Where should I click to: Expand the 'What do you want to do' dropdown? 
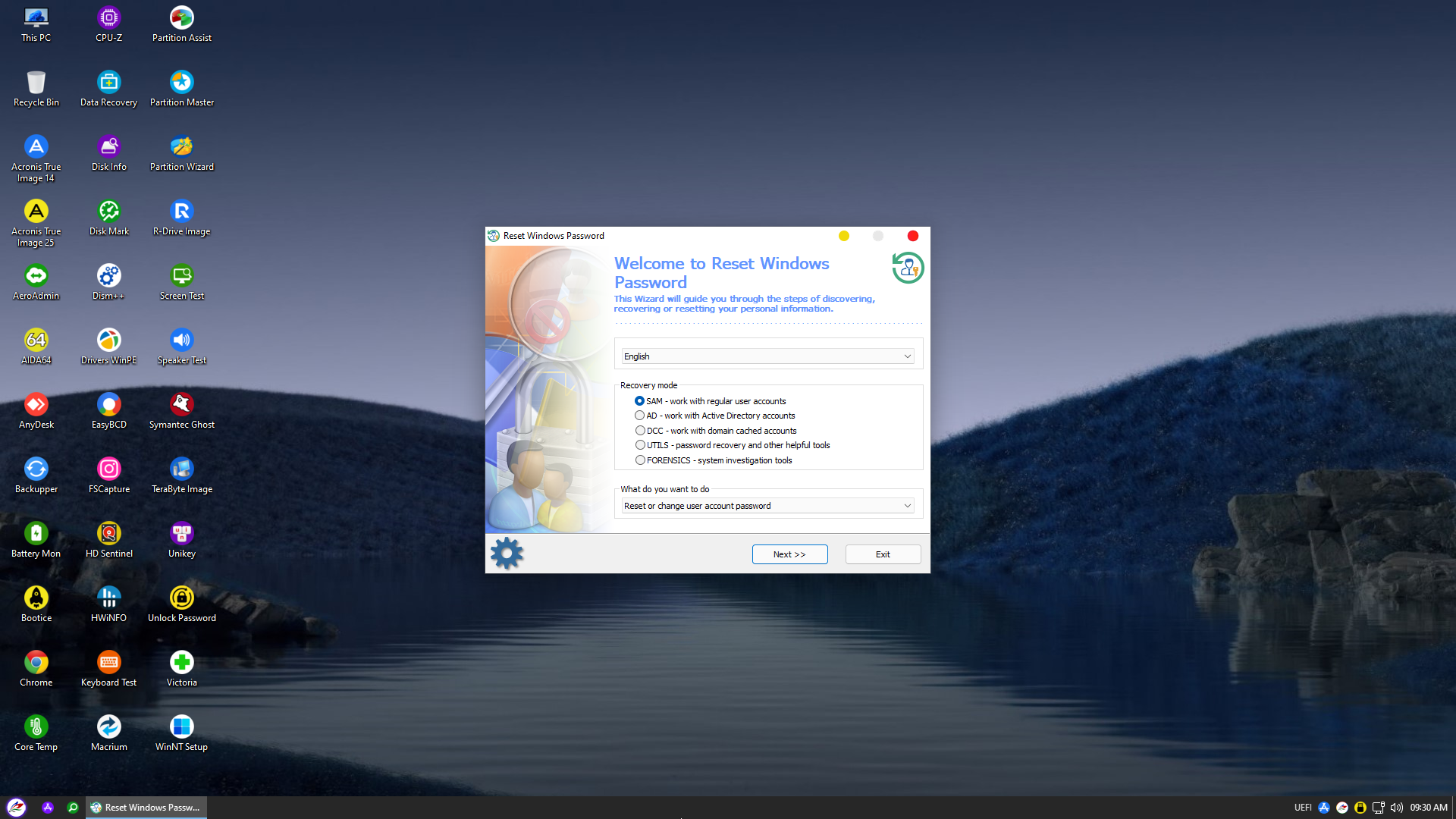(x=767, y=506)
